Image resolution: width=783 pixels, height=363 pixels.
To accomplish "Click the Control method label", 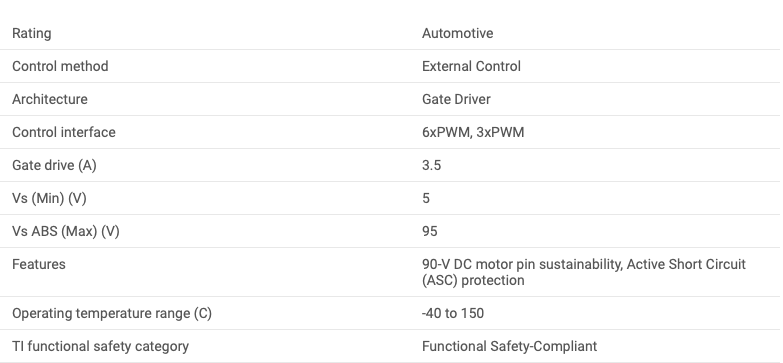I will tap(60, 66).
